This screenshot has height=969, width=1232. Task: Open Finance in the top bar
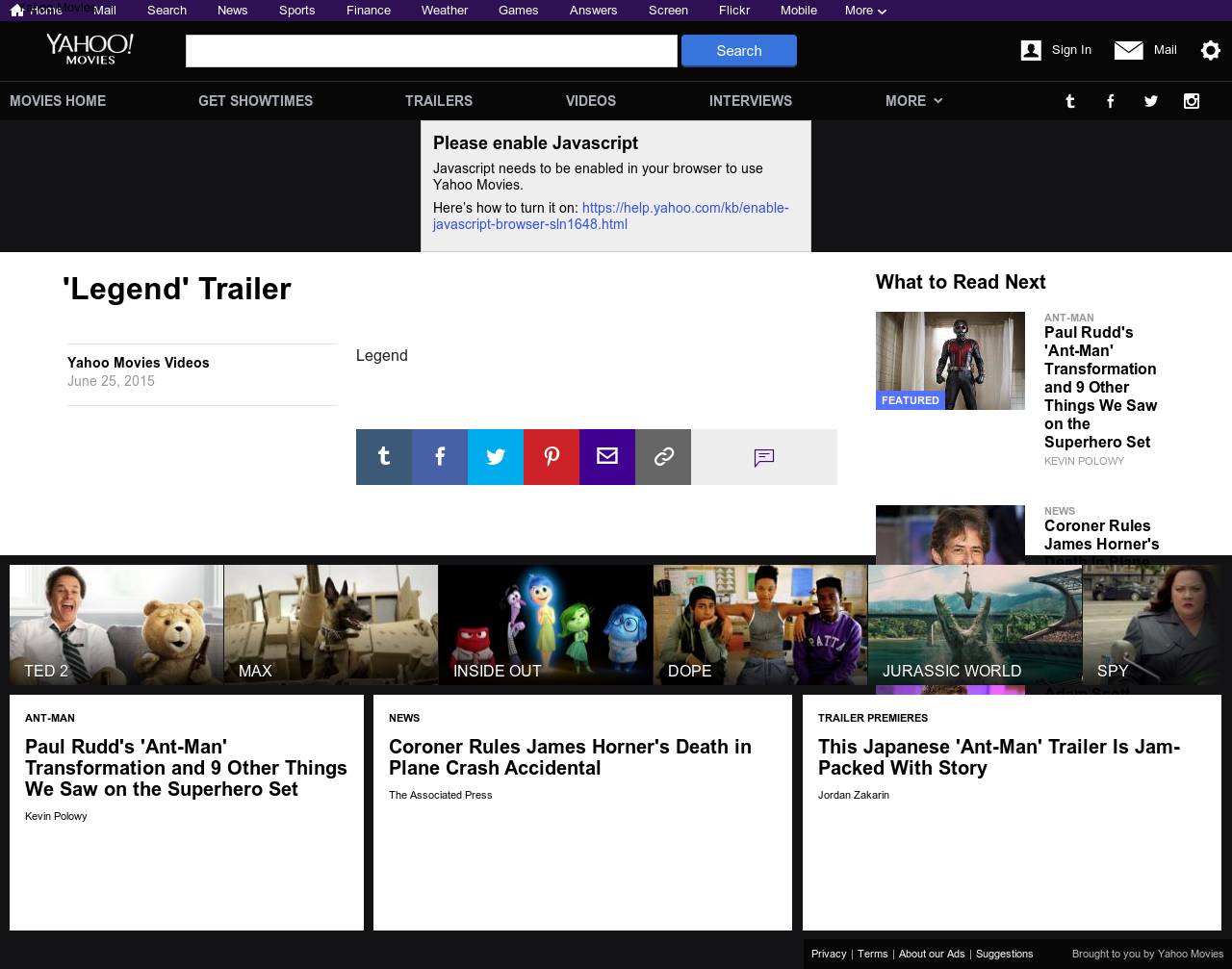[369, 11]
